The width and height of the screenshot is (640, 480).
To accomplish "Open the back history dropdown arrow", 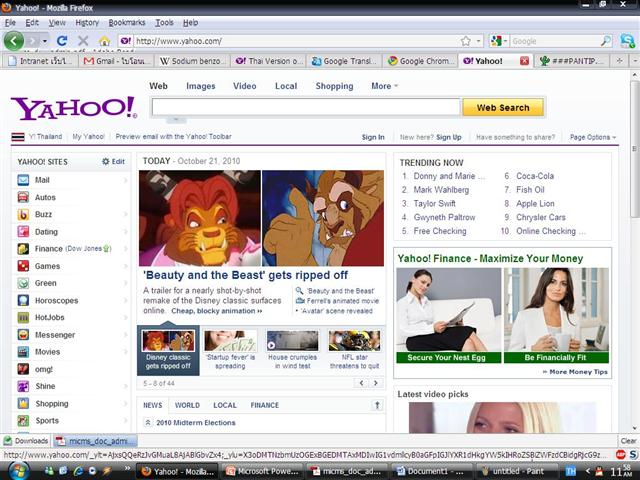I will point(45,41).
